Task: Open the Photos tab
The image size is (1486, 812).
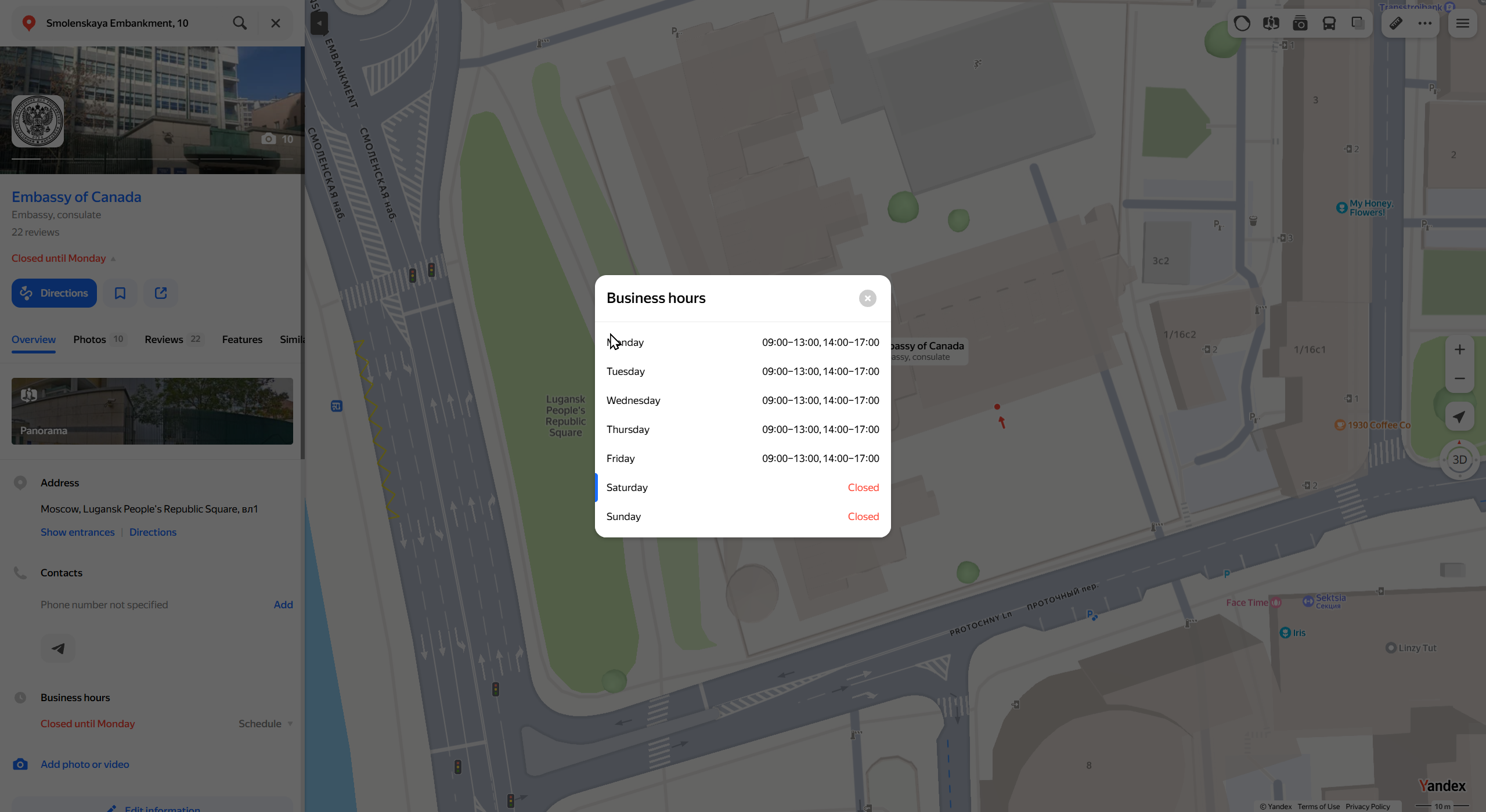Action: [100, 340]
